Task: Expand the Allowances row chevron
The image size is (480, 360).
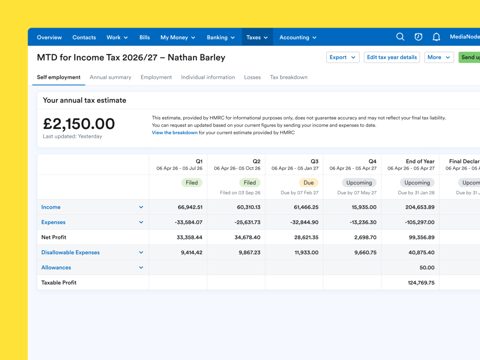Action: pos(141,268)
